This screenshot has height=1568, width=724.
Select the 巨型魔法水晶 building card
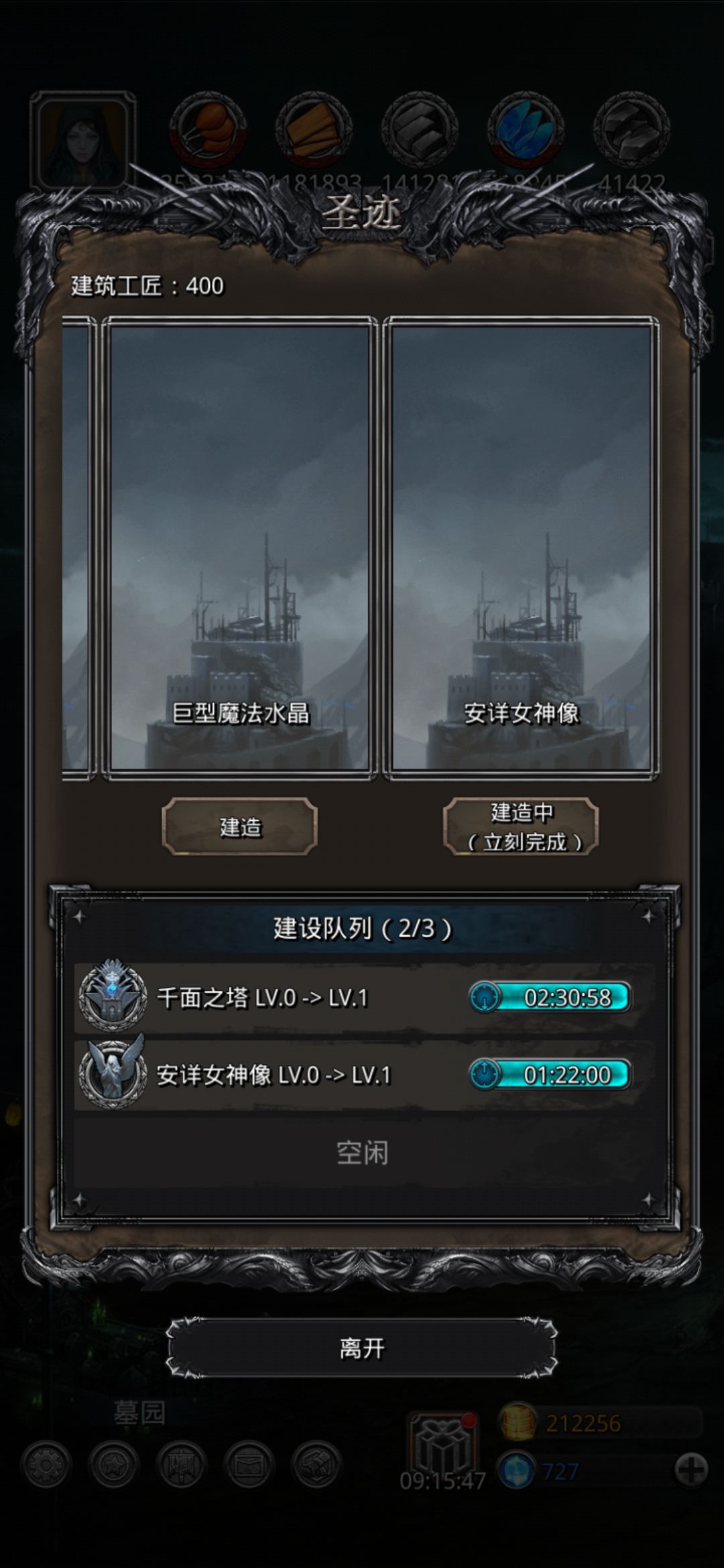tap(239, 548)
